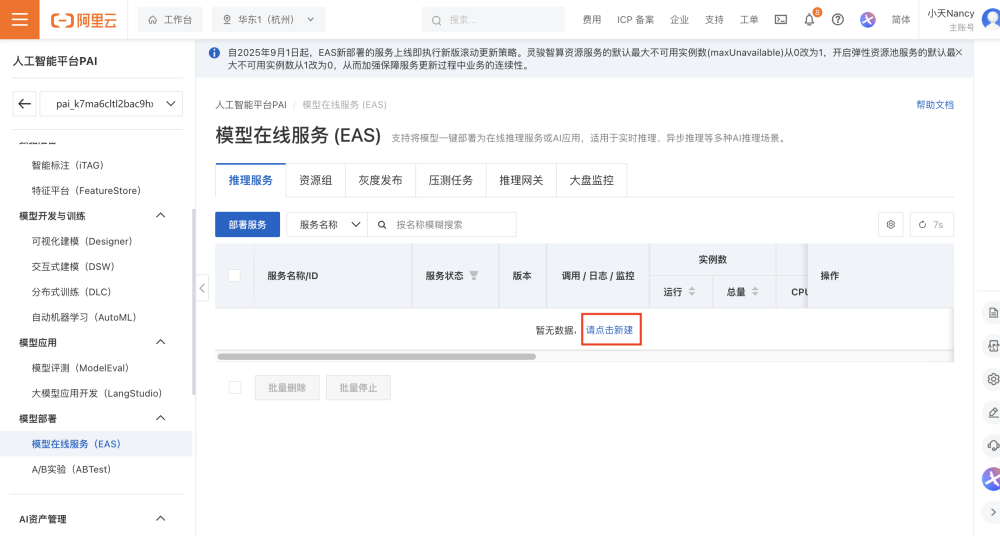Open 模型评测（ModelEval） in sidebar
This screenshot has height=536, width=1000.
(x=80, y=368)
